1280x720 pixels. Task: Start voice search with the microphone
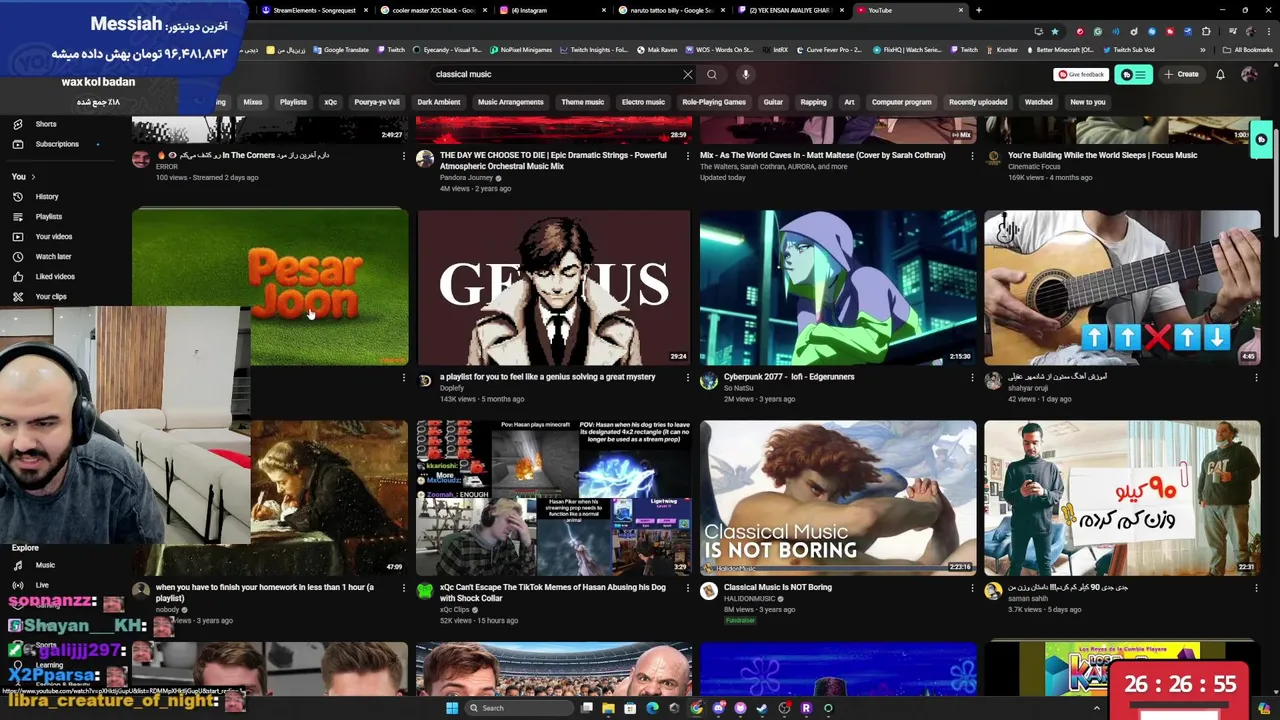(x=745, y=74)
